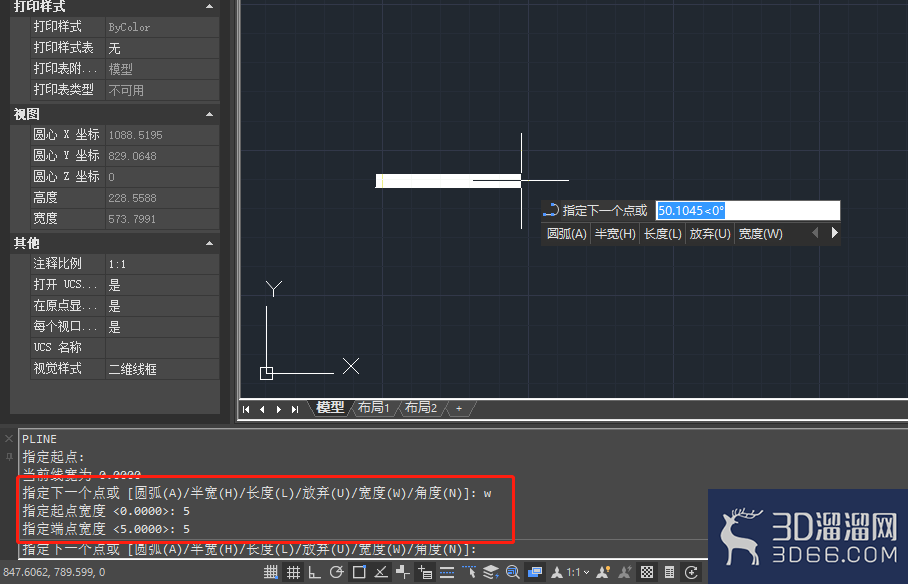The height and width of the screenshot is (584, 908).
Task: Choose 放弃(U) option
Action: [x=710, y=234]
